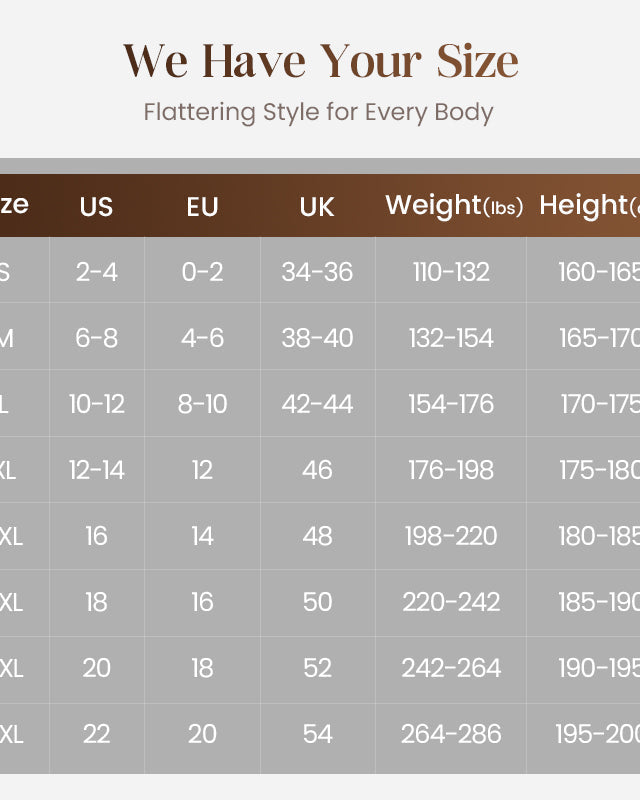640x800 pixels.
Task: Click the UK size 42-44 cell
Action: [x=317, y=404]
